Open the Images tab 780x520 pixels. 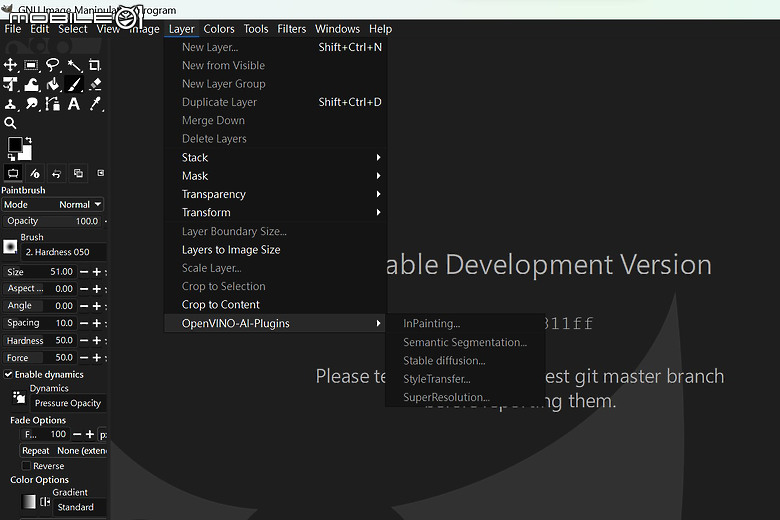pos(78,173)
